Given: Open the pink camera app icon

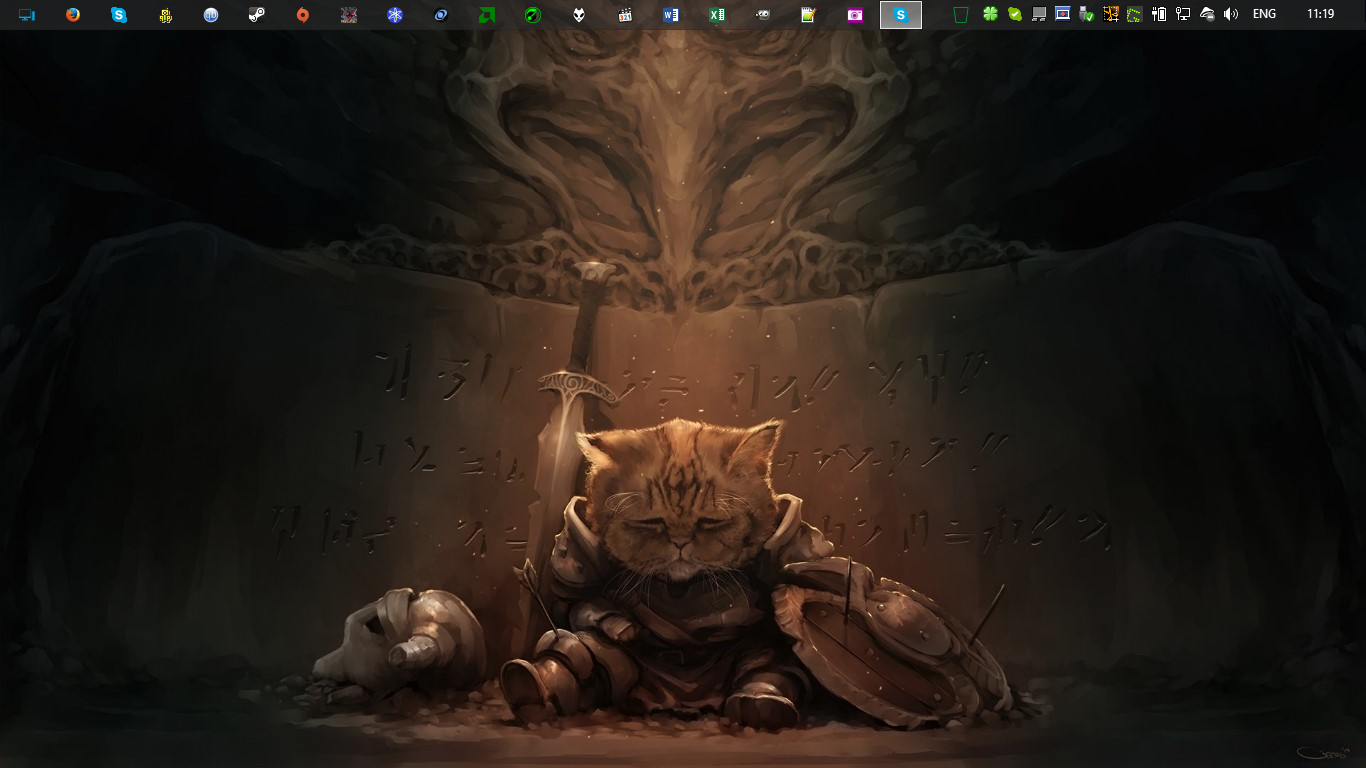Looking at the screenshot, I should point(855,15).
